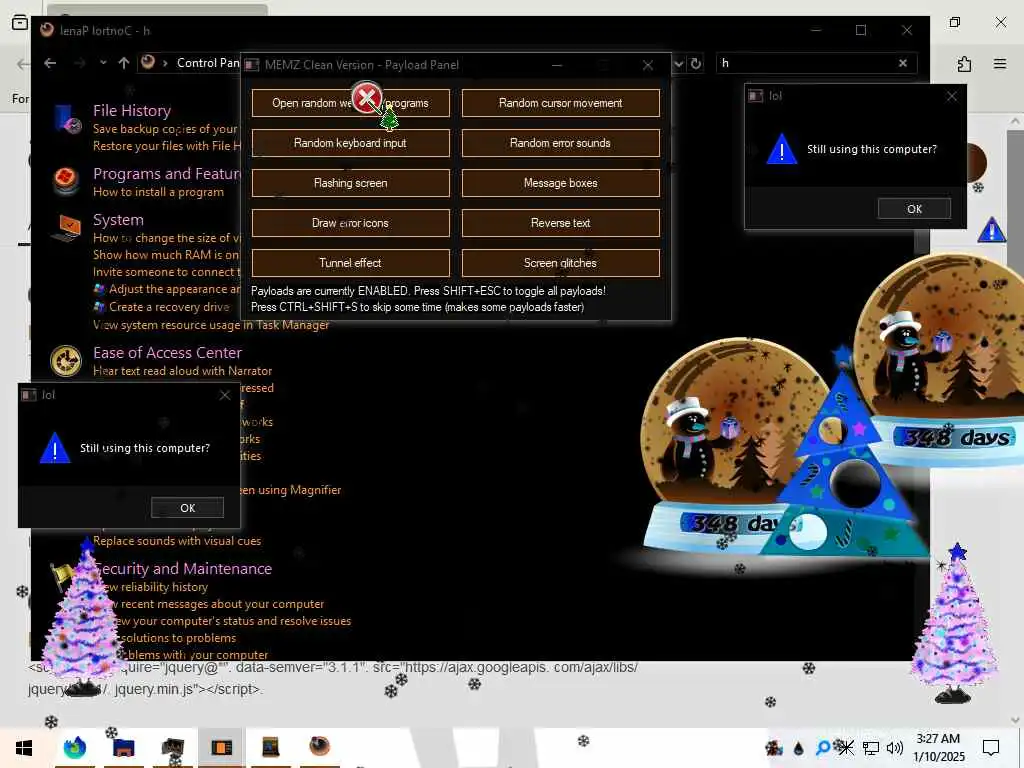
Task: Open recent locations dropdown in Control Panel
Action: click(x=103, y=63)
